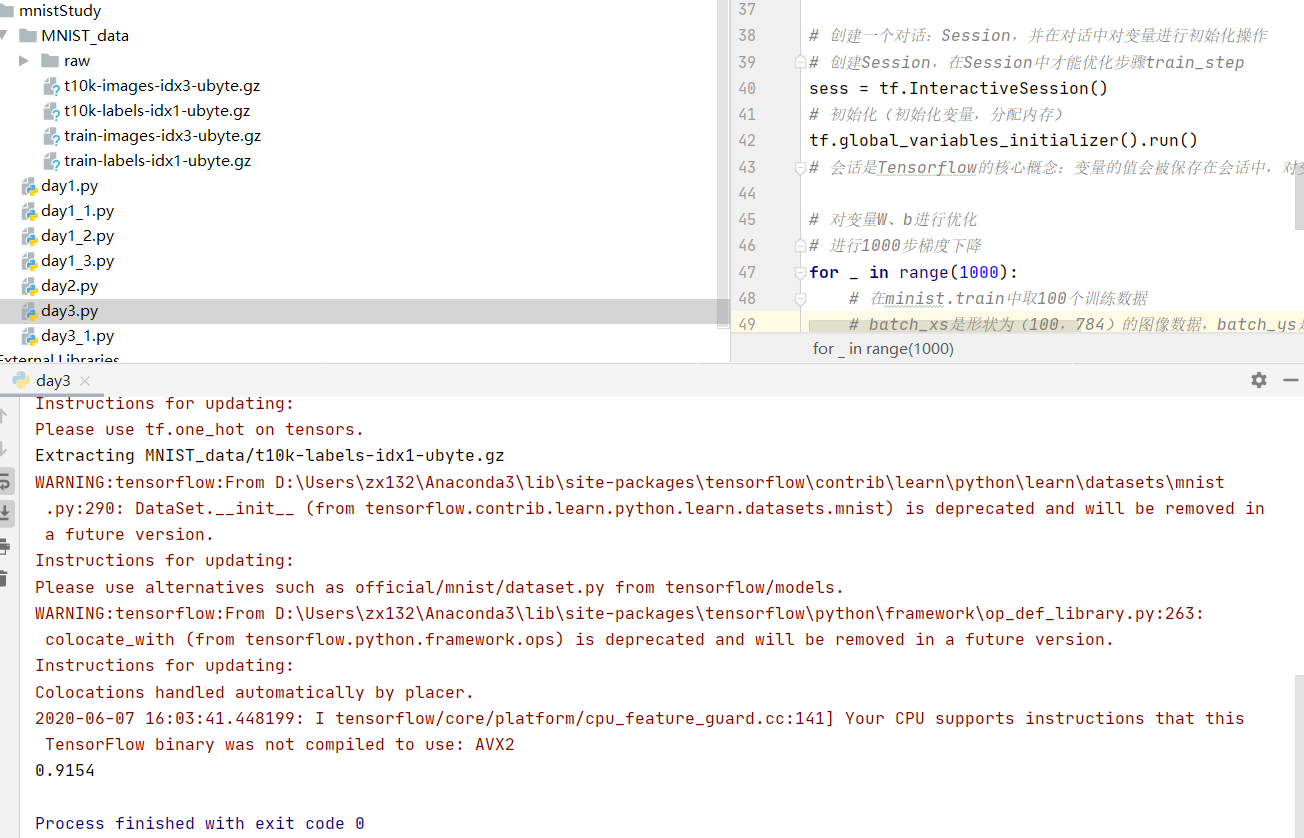The width and height of the screenshot is (1304, 838).
Task: Click line 'tf.global_variables_initializer().run()'
Action: coord(1003,141)
